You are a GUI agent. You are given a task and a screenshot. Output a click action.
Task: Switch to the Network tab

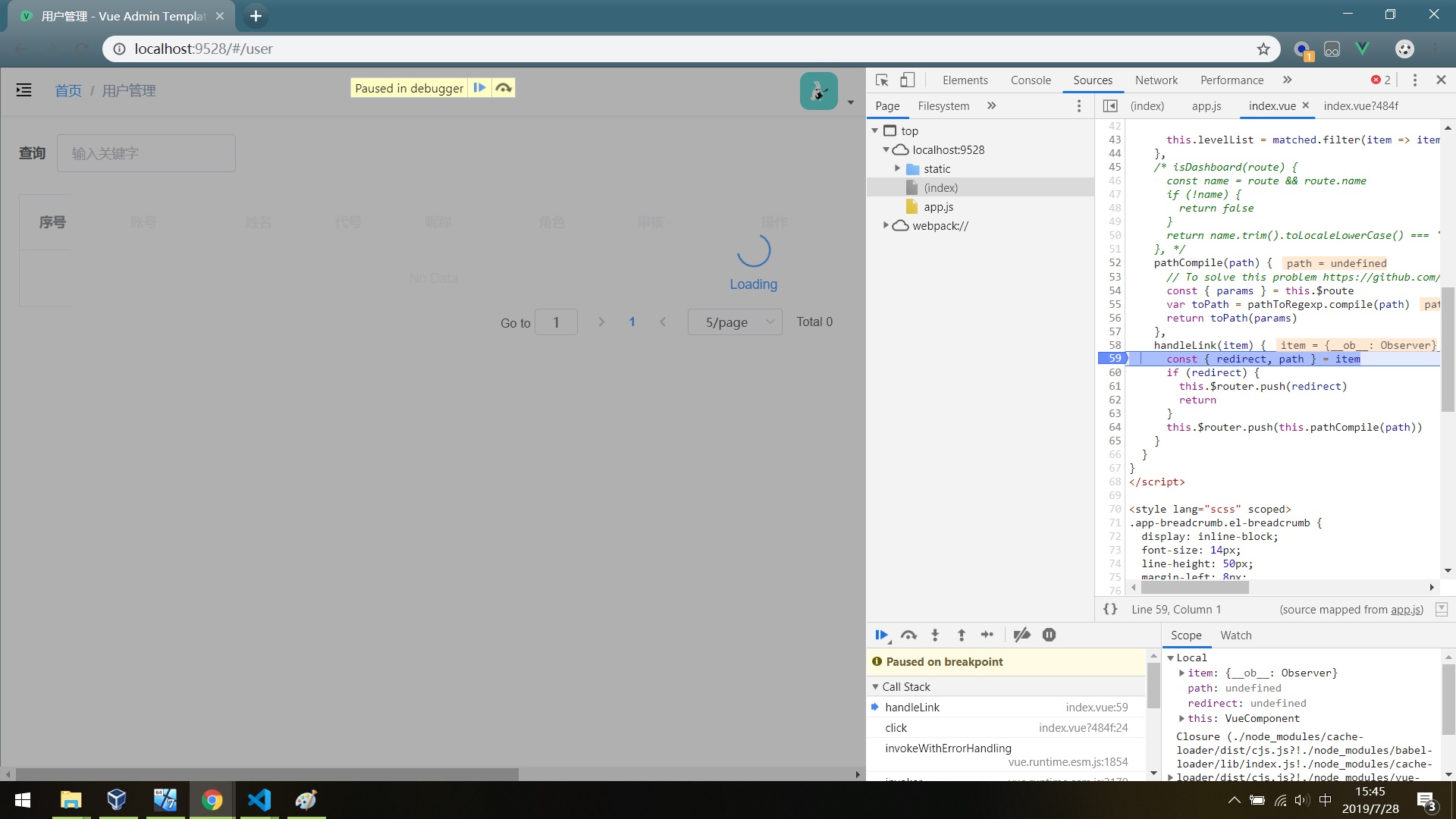1156,80
